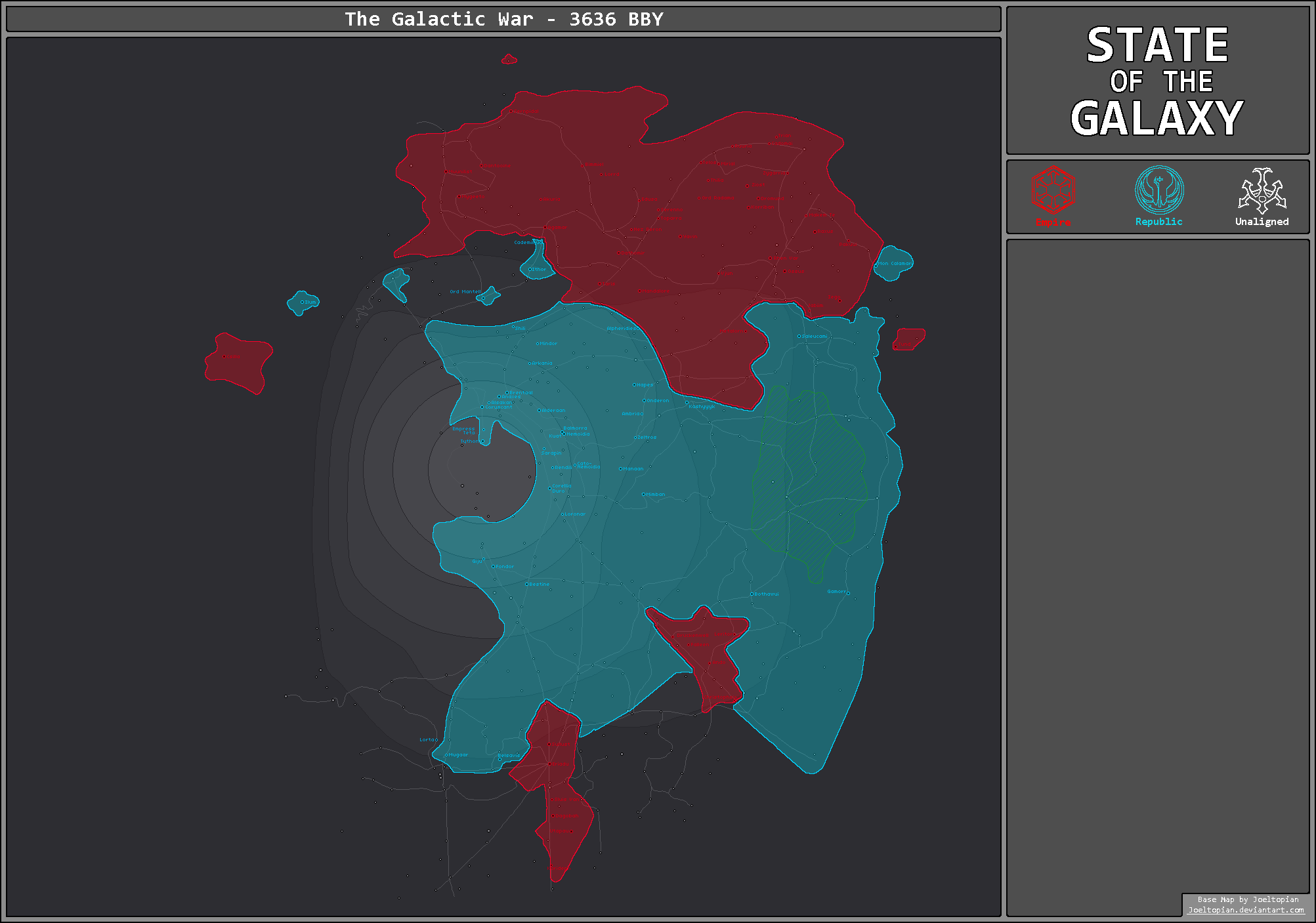Click the white Unaligned faction emblem

point(1262,190)
